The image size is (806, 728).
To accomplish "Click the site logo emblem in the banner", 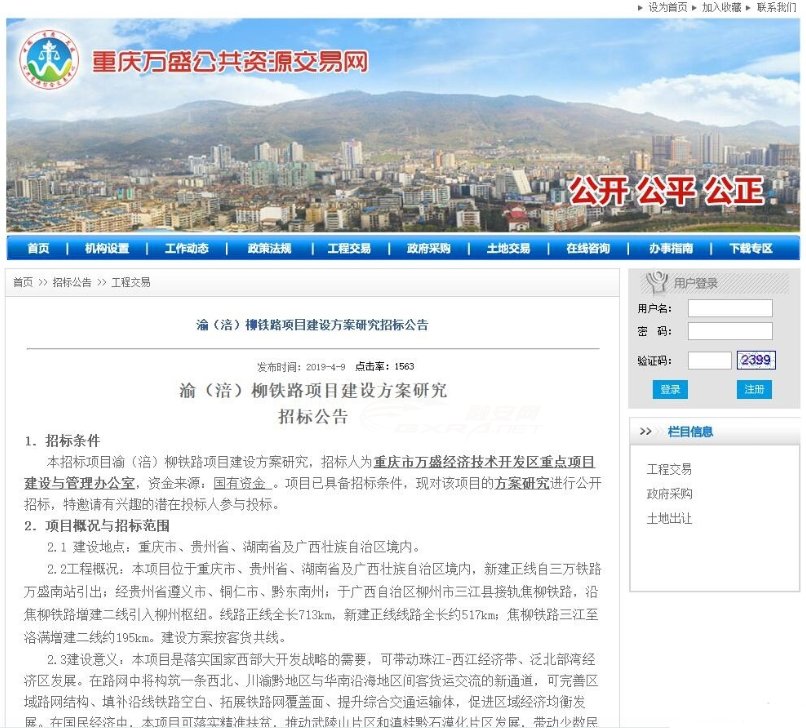I will (49, 60).
